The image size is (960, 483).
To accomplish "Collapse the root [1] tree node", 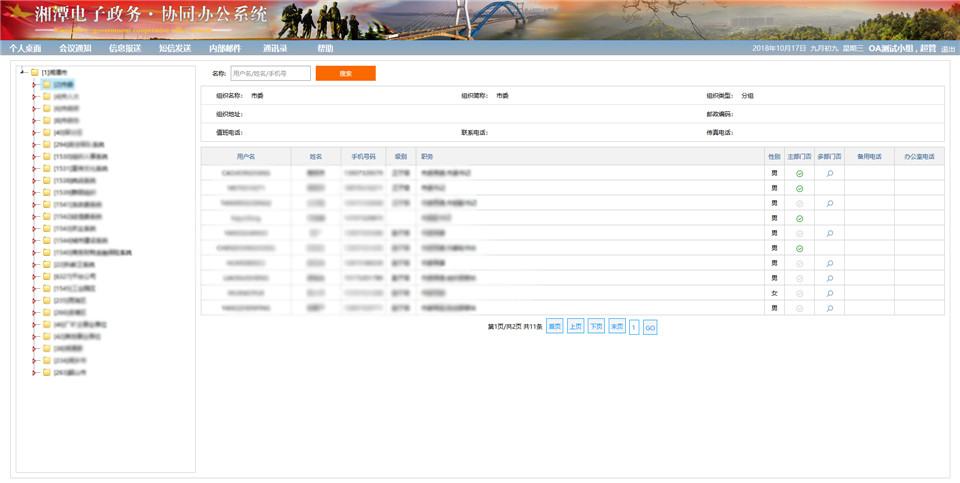I will pos(22,72).
